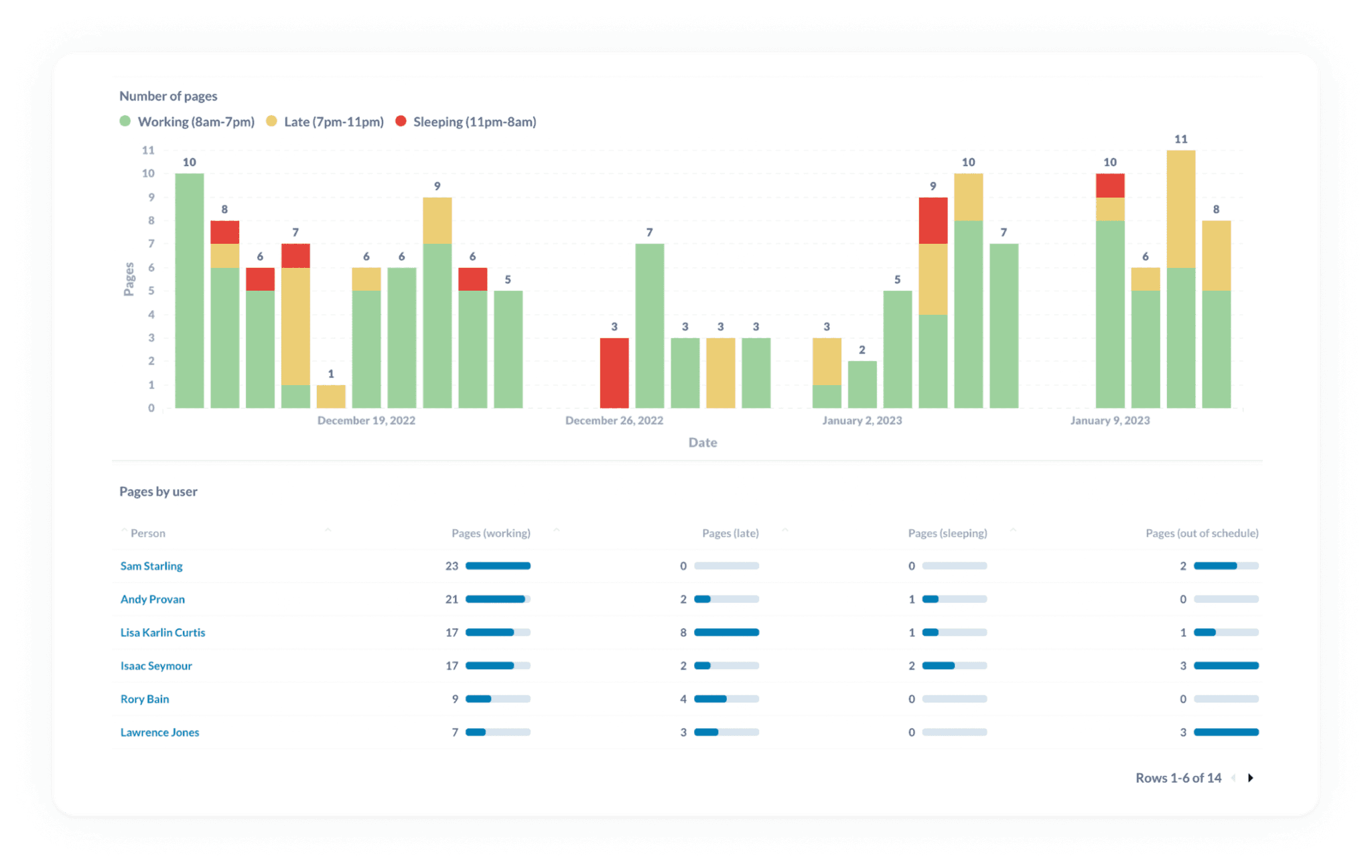This screenshot has height=868, width=1372.
Task: Click Isaac Seymour's working pages progress bar
Action: click(498, 666)
